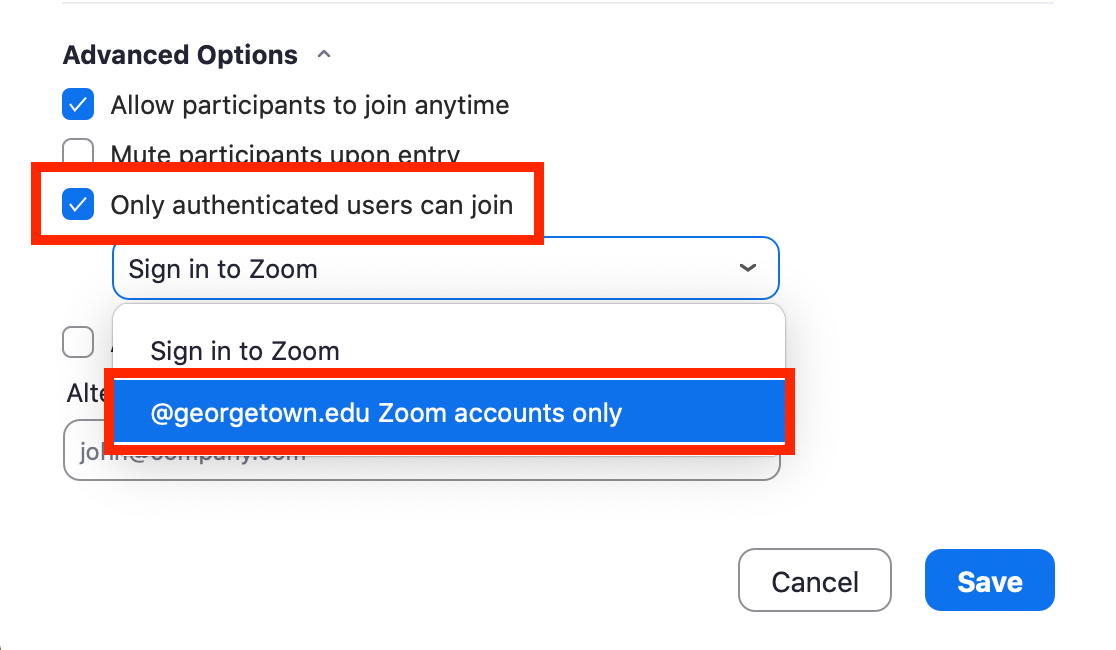This screenshot has height=650, width=1116.
Task: Click the 'Only authenticated users can join' label
Action: pyautogui.click(x=311, y=206)
